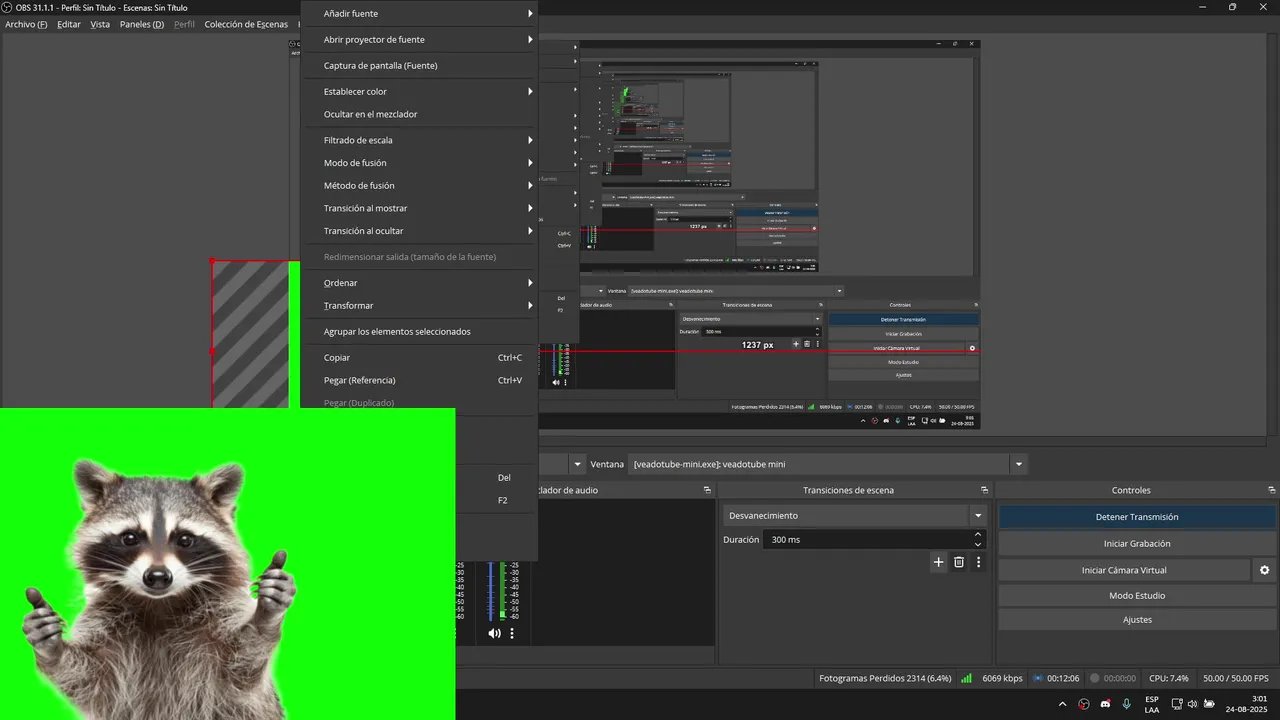Click the nested OBS window capture preview
The image size is (1280, 720).
pyautogui.click(x=760, y=235)
